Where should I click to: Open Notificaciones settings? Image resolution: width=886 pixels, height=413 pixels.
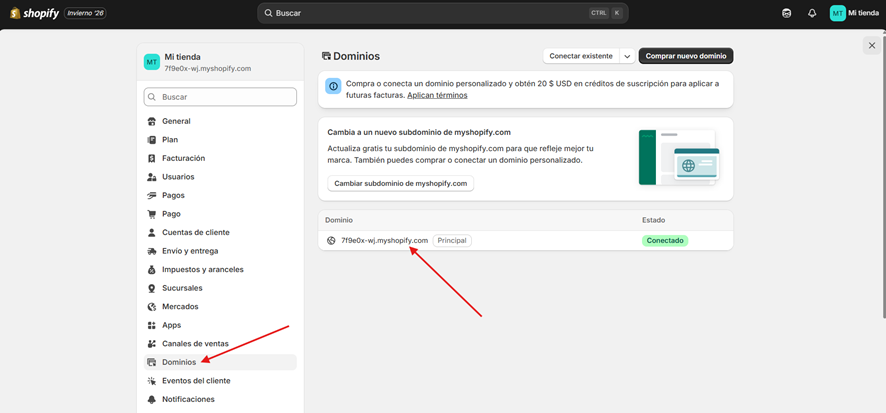pos(188,399)
